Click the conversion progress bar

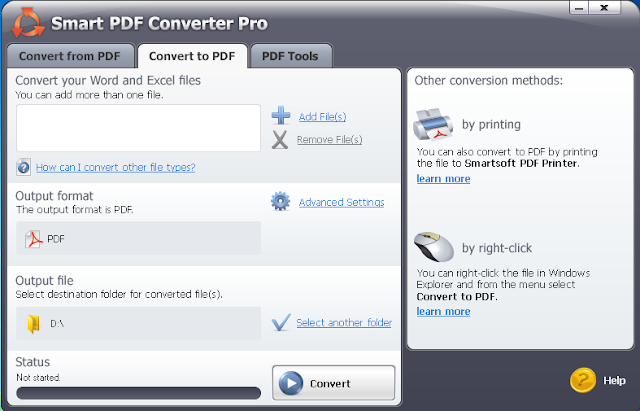pyautogui.click(x=138, y=393)
